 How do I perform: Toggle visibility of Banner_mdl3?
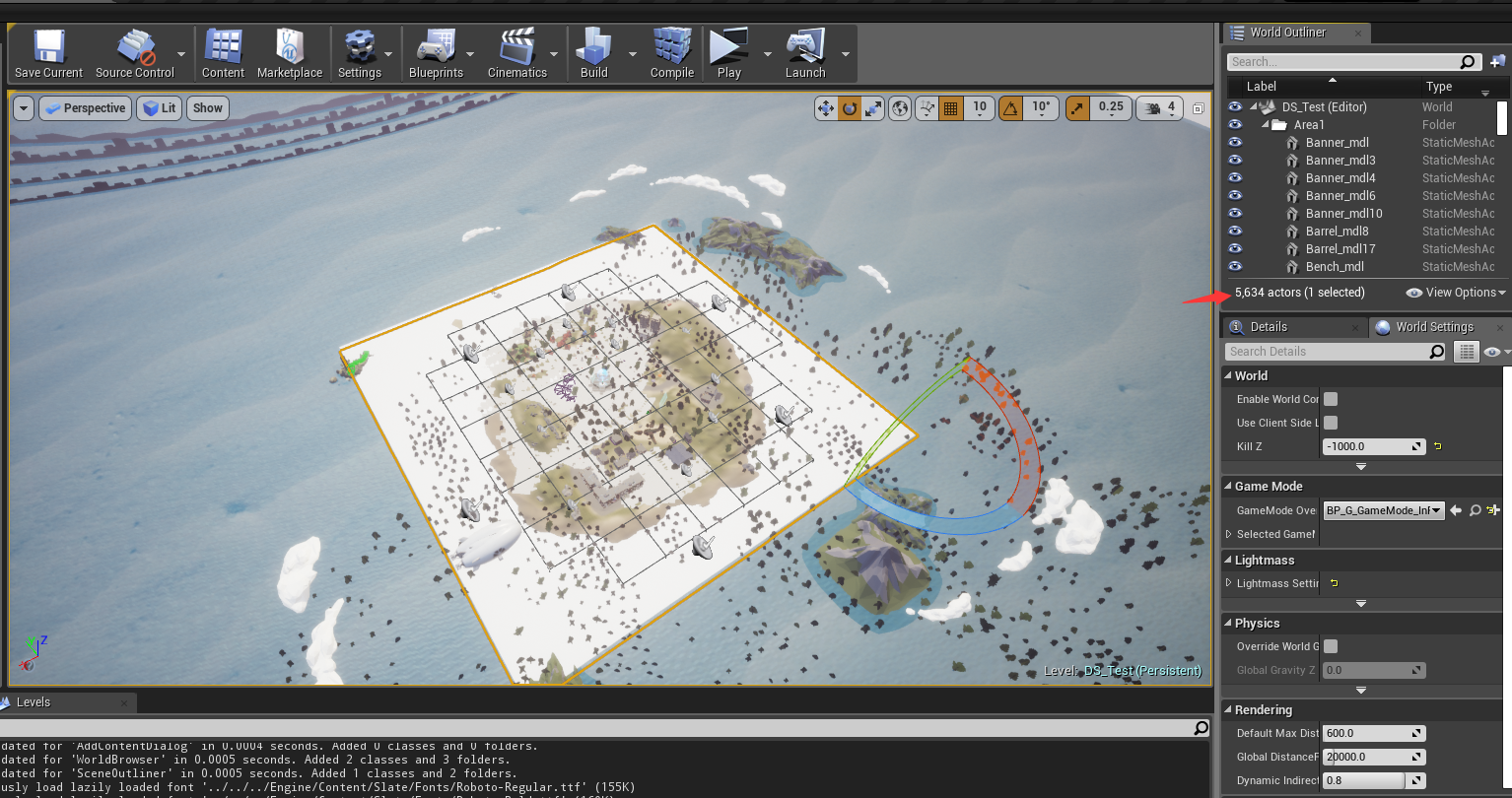1235,161
